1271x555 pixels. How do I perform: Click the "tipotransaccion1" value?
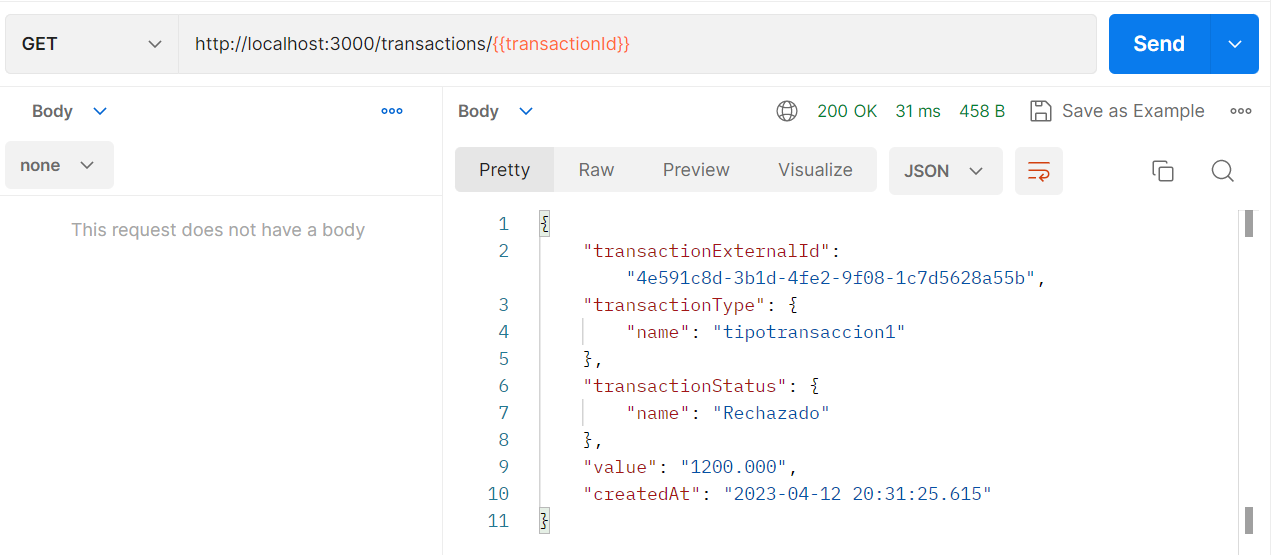pyautogui.click(x=808, y=332)
